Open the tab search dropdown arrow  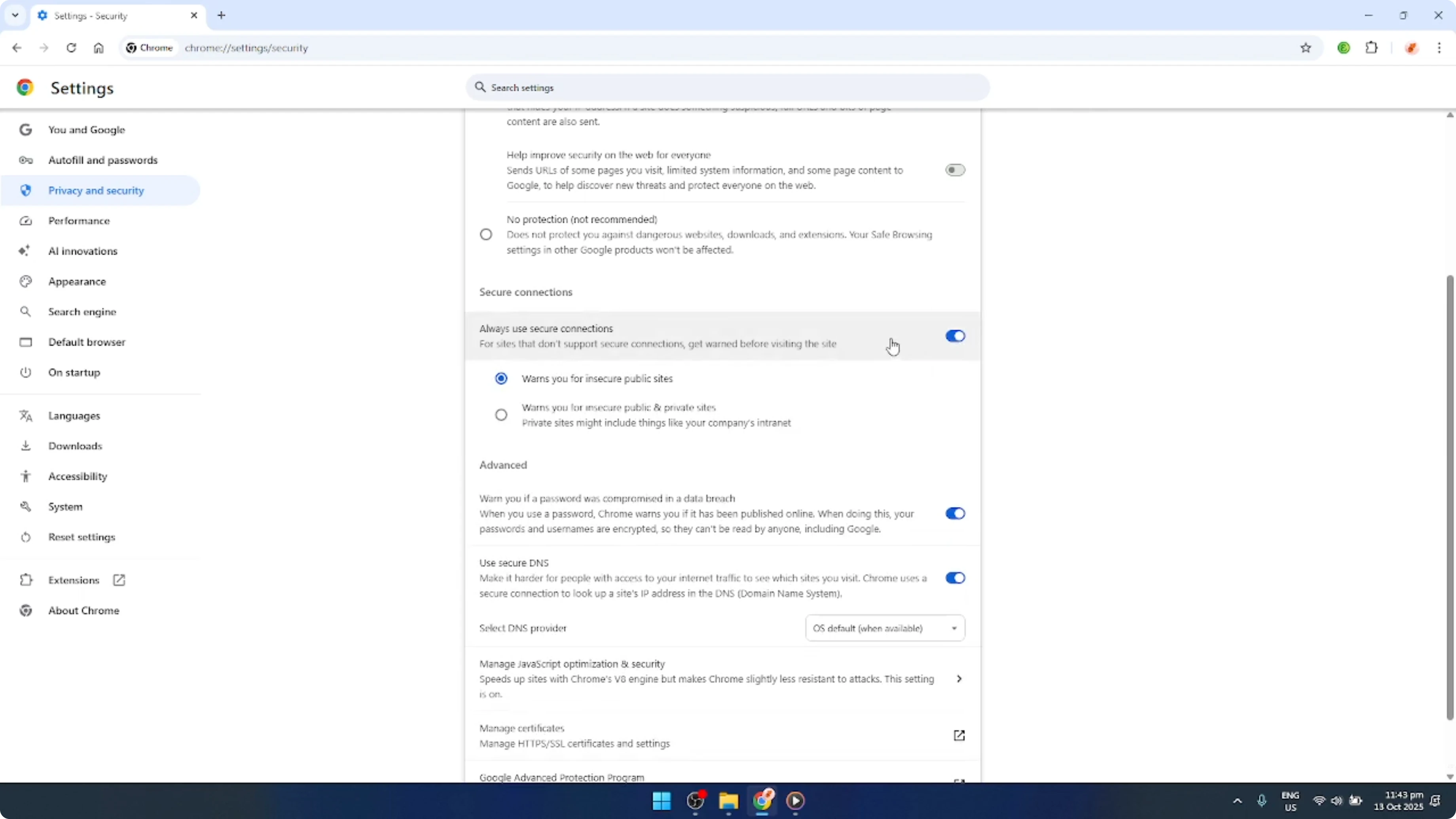15,15
